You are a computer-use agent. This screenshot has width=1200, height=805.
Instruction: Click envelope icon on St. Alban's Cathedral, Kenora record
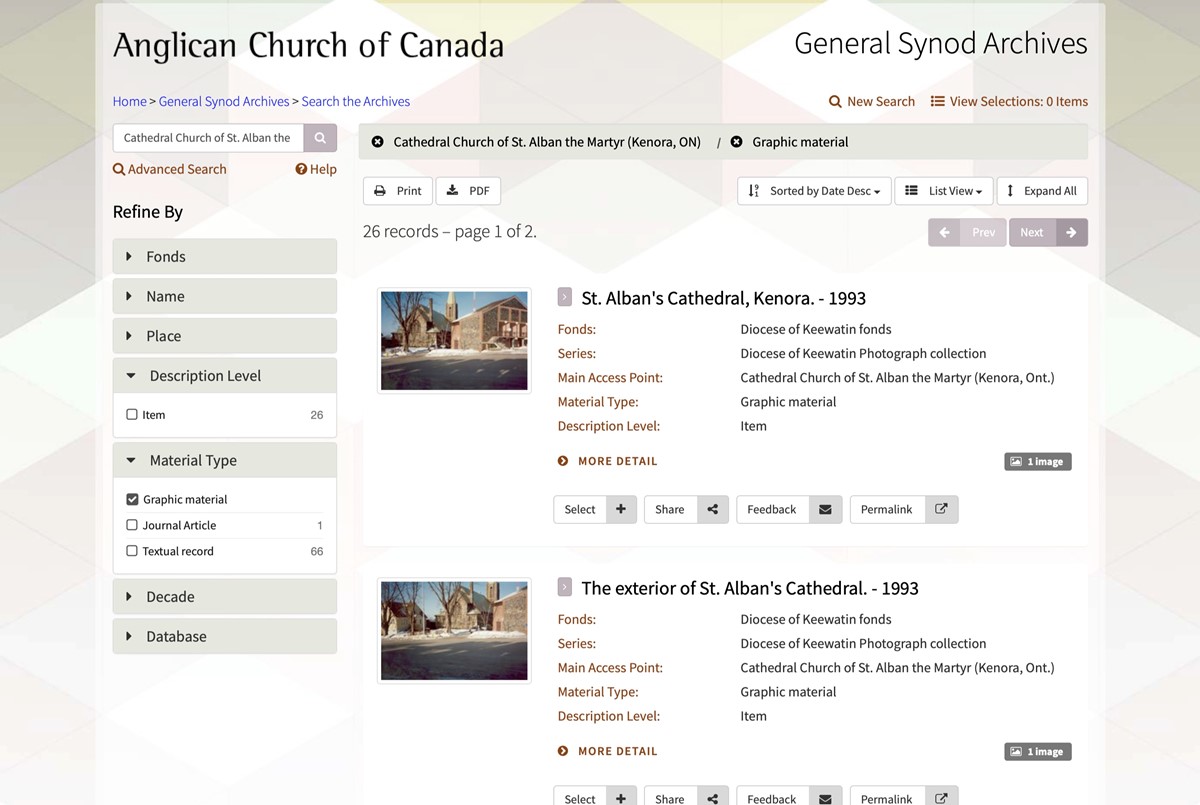[x=825, y=509]
